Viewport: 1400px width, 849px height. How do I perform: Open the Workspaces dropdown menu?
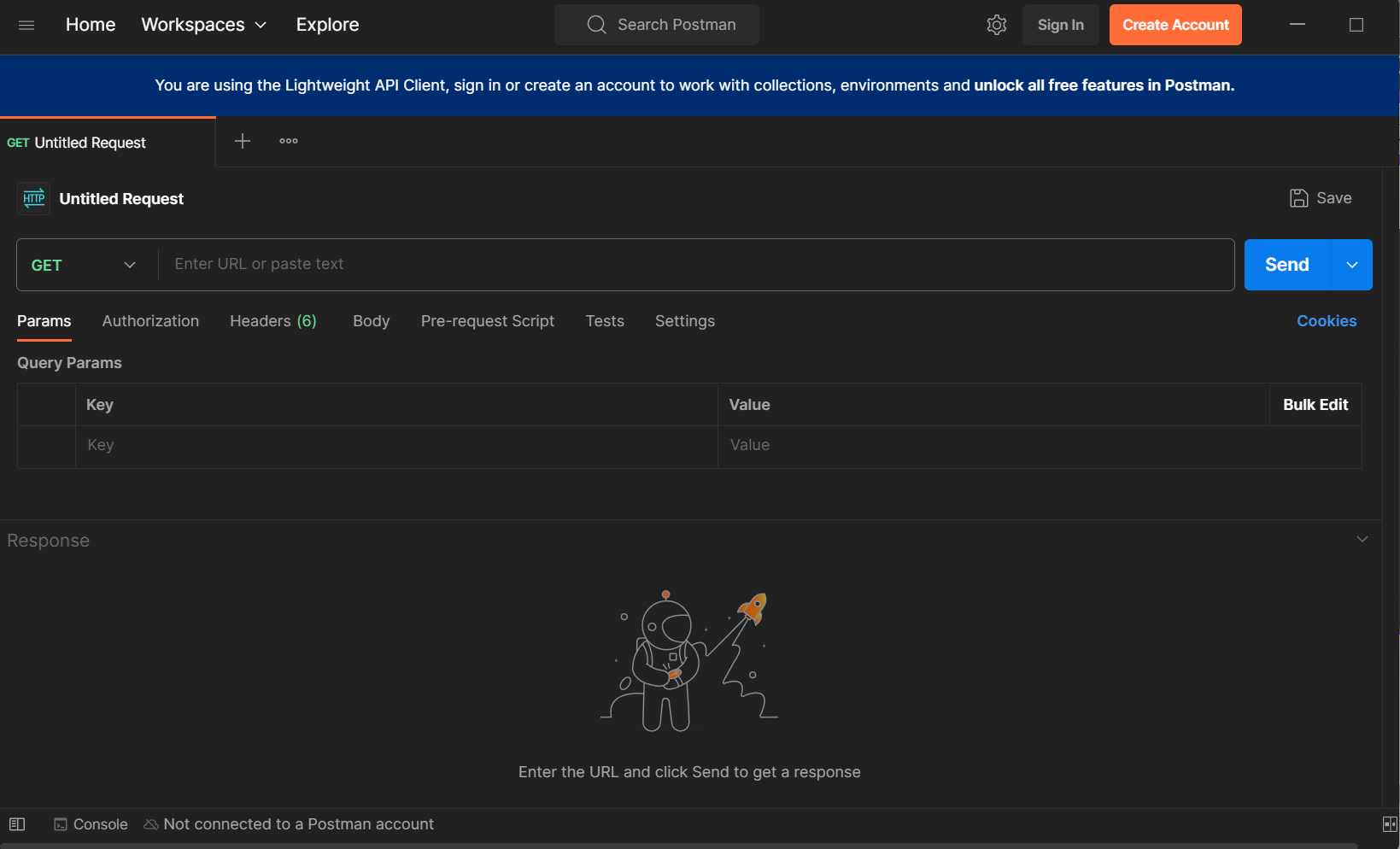click(204, 25)
